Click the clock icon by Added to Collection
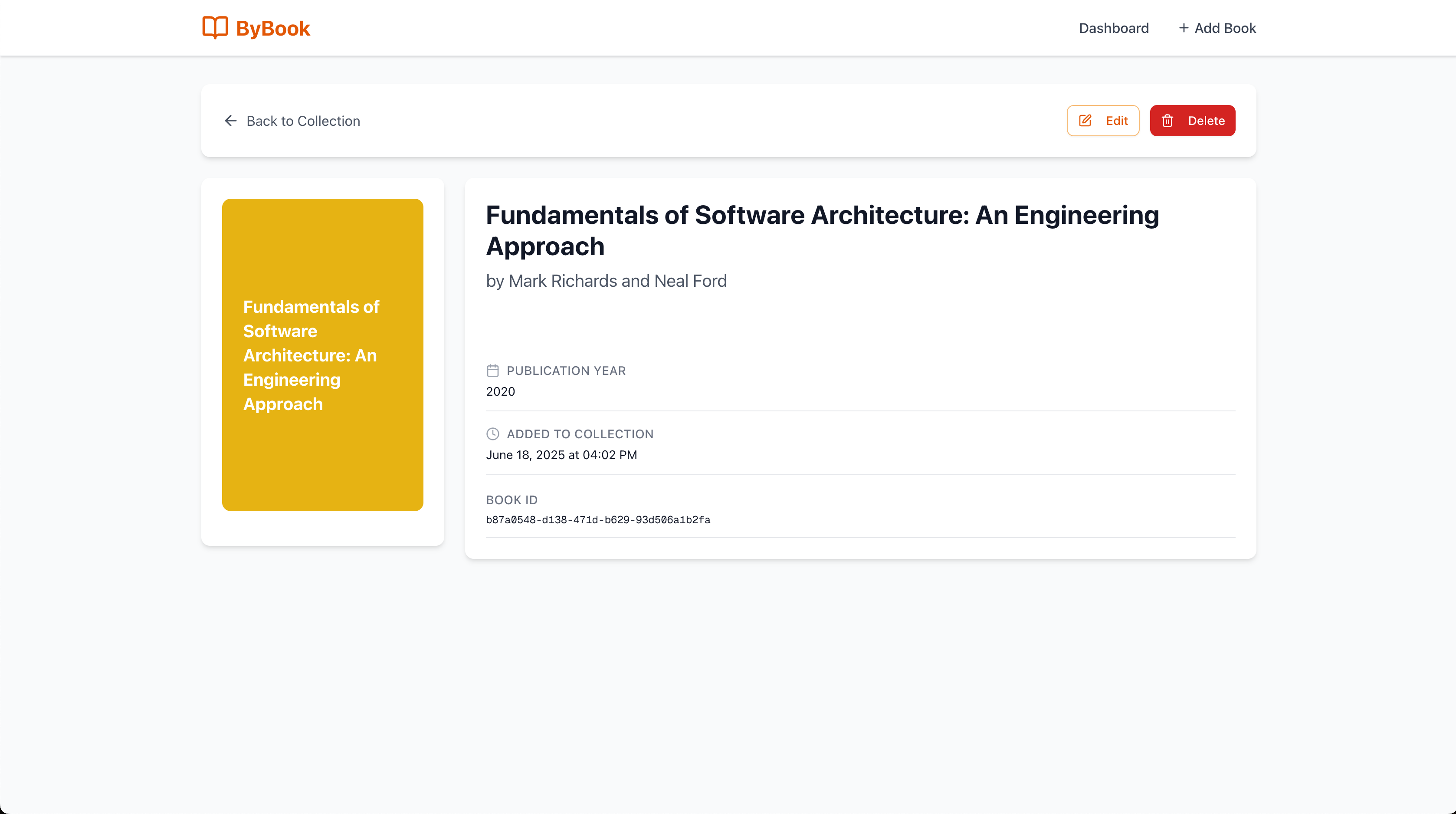 492,434
